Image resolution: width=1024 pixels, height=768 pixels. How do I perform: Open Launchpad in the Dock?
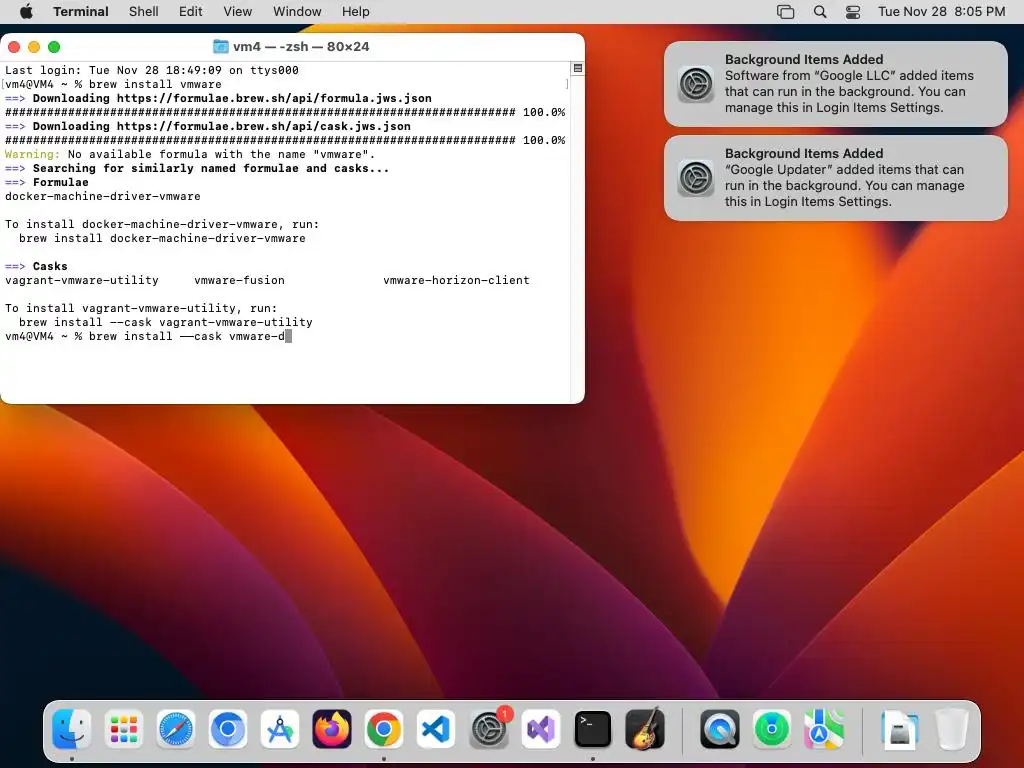pyautogui.click(x=123, y=729)
